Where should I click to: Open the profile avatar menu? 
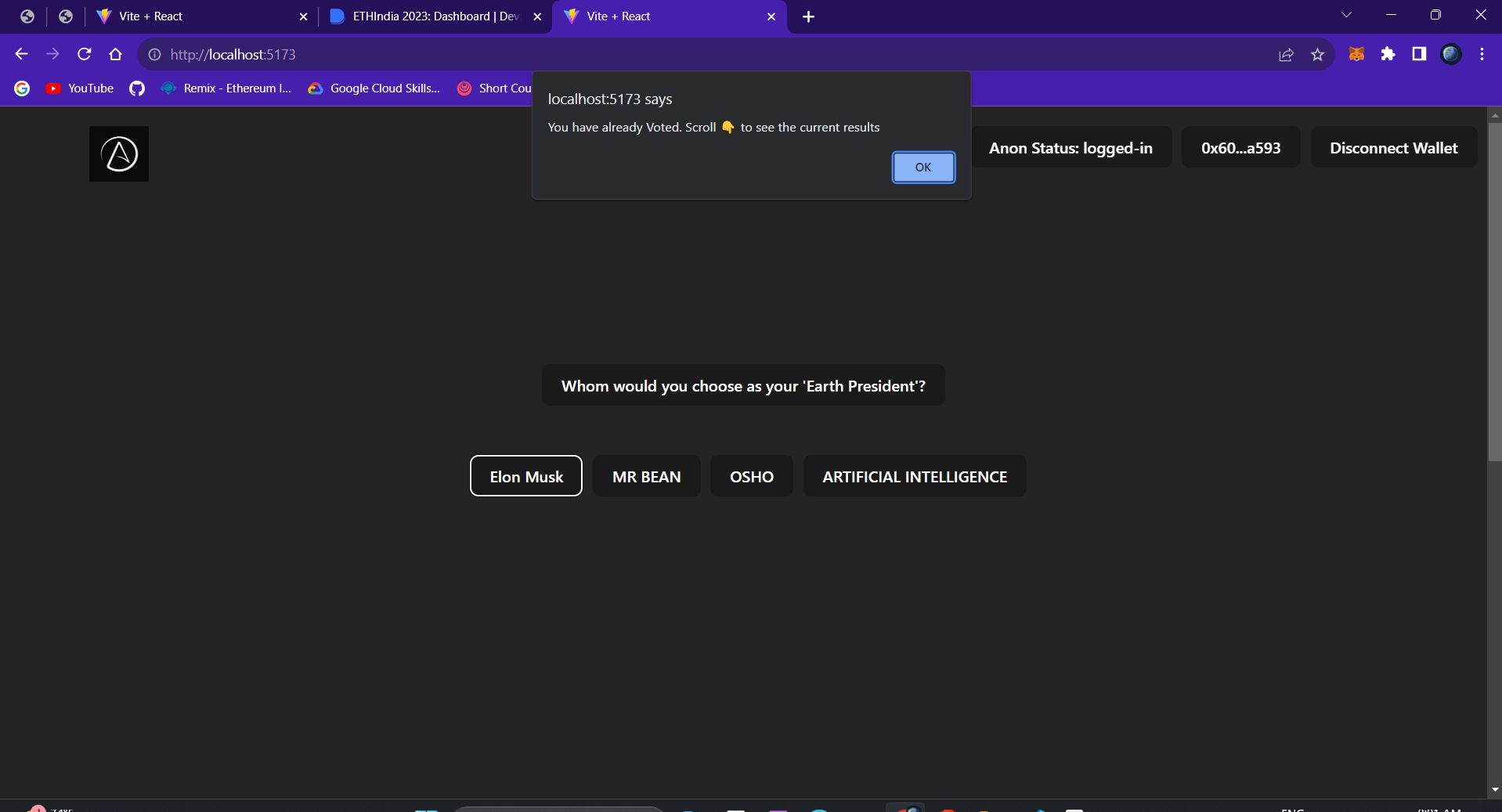click(x=1451, y=54)
